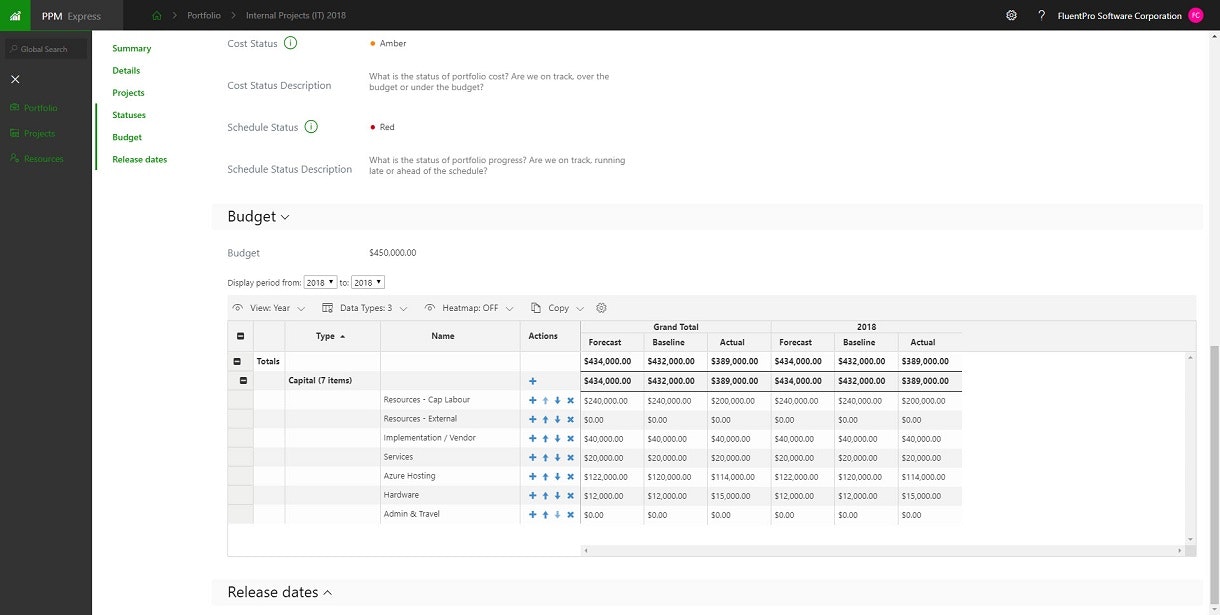Move the Hardware row up
Viewport: 1220px width, 615px height.
545,496
